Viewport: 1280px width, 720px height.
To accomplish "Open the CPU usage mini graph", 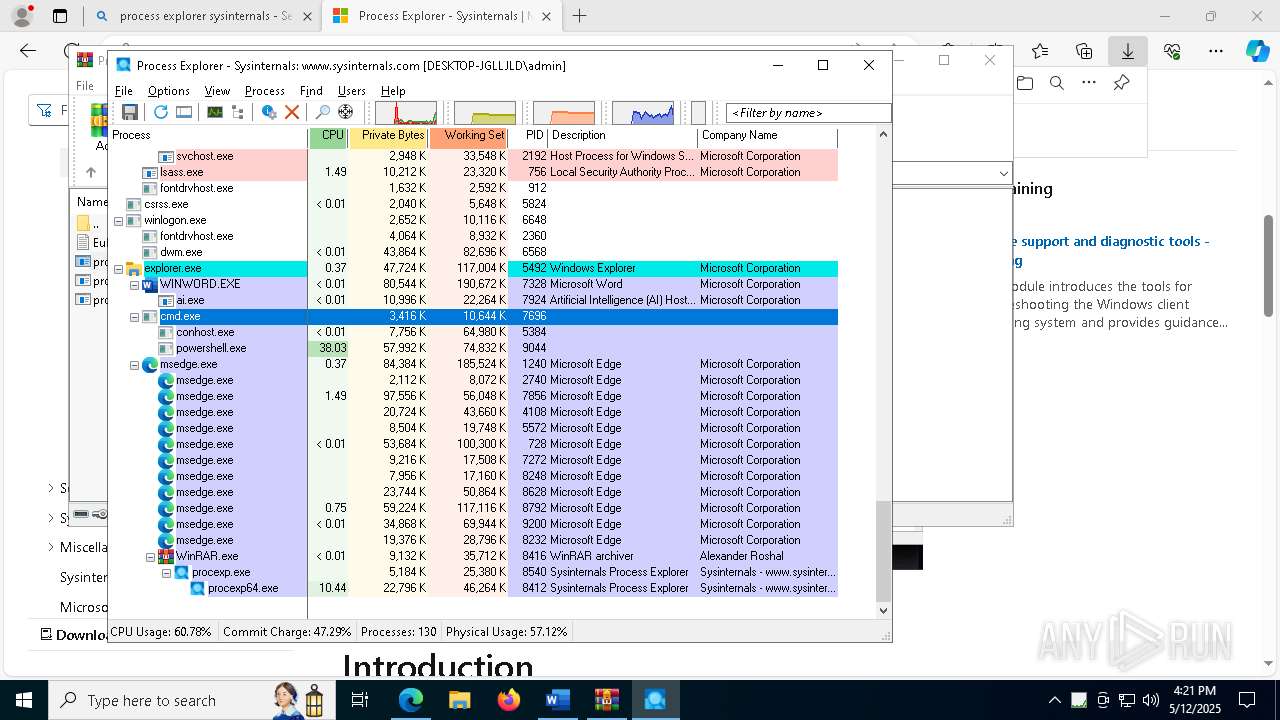I will (406, 113).
